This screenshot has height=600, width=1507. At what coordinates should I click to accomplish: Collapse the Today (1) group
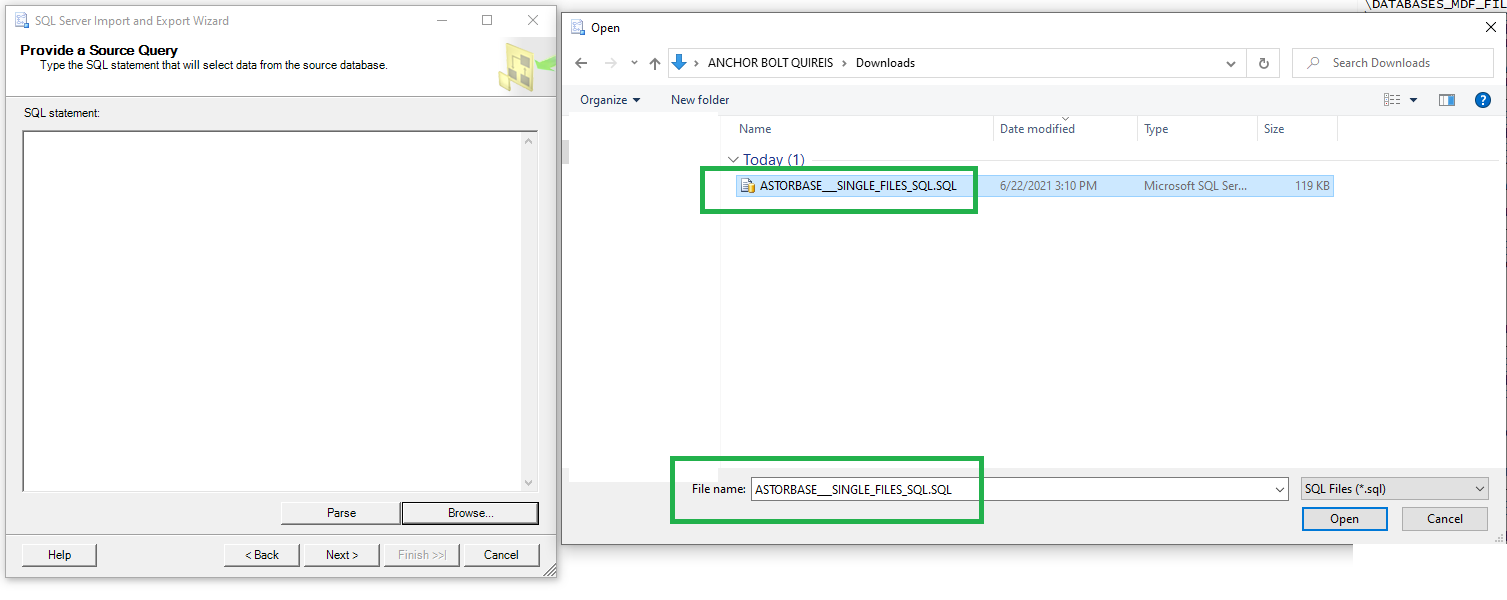pyautogui.click(x=733, y=160)
